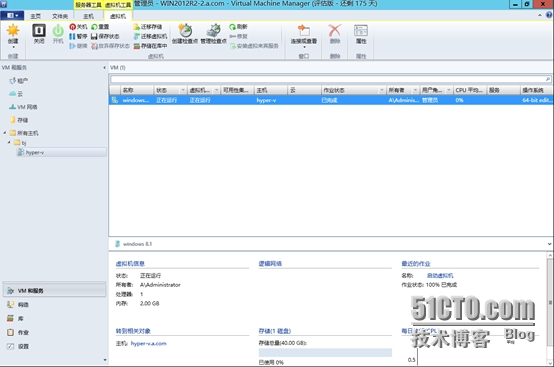Screen dimensions: 554x367
Task: Open filter dropdown on 作业状态 column
Action: coord(382,90)
